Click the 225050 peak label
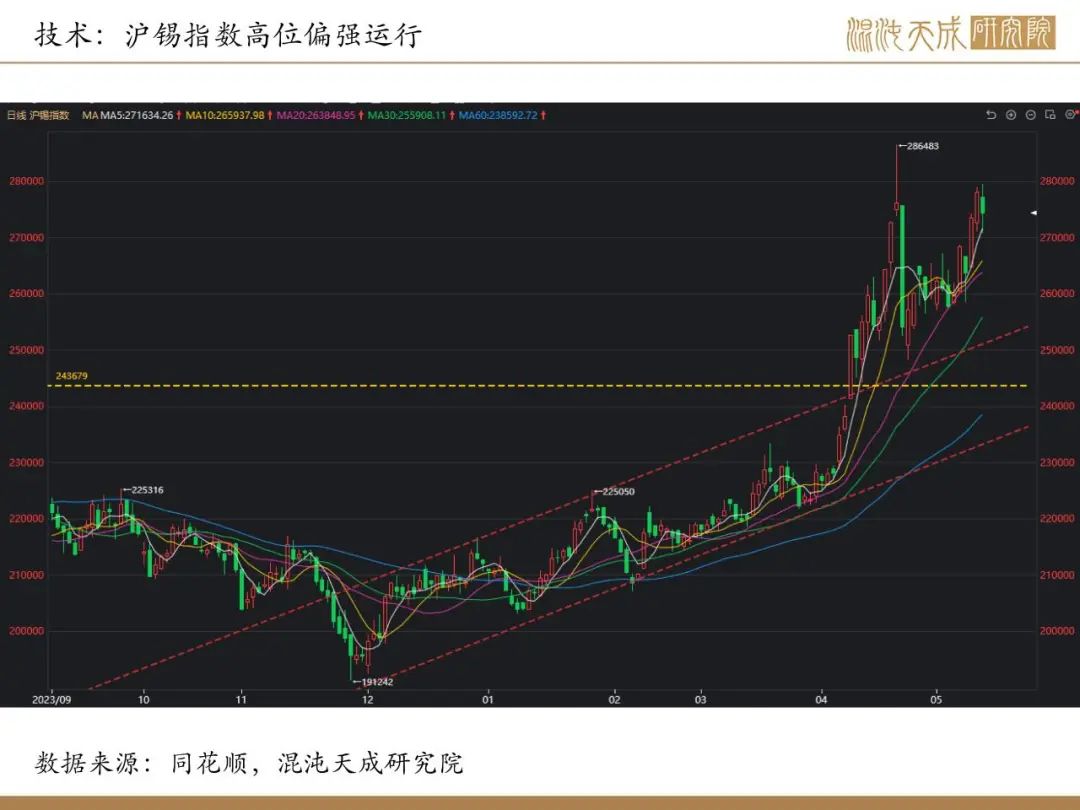 [619, 492]
